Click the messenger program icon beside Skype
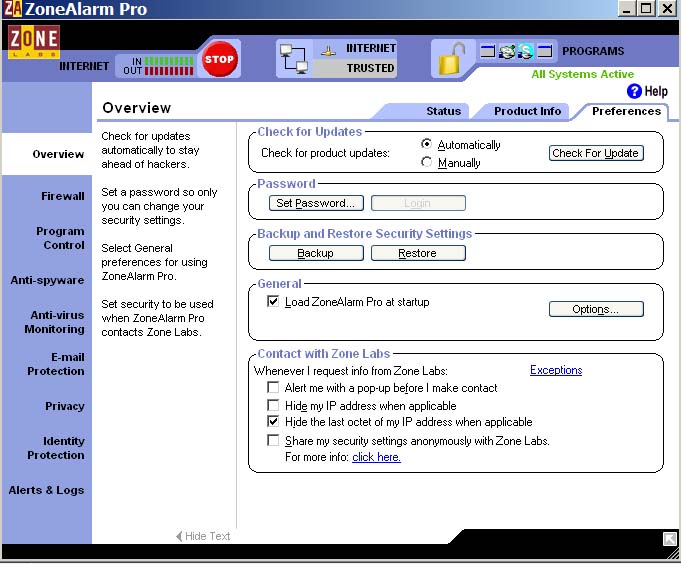 [507, 51]
